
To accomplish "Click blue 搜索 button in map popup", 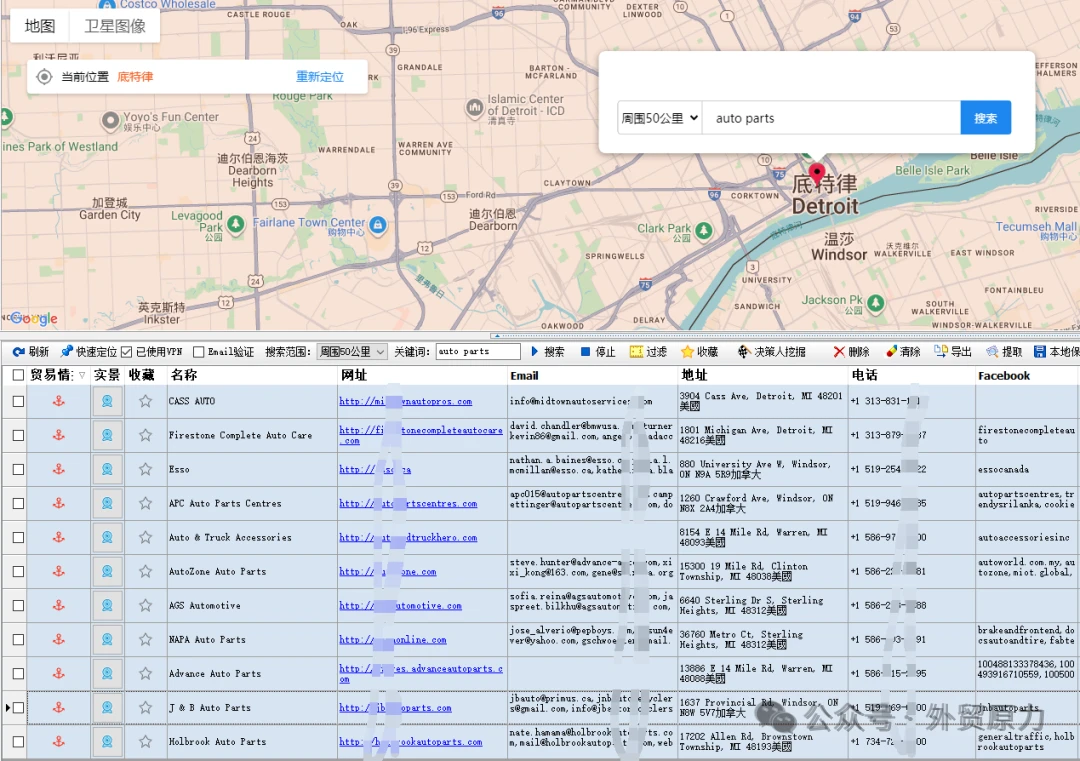I will pos(986,118).
